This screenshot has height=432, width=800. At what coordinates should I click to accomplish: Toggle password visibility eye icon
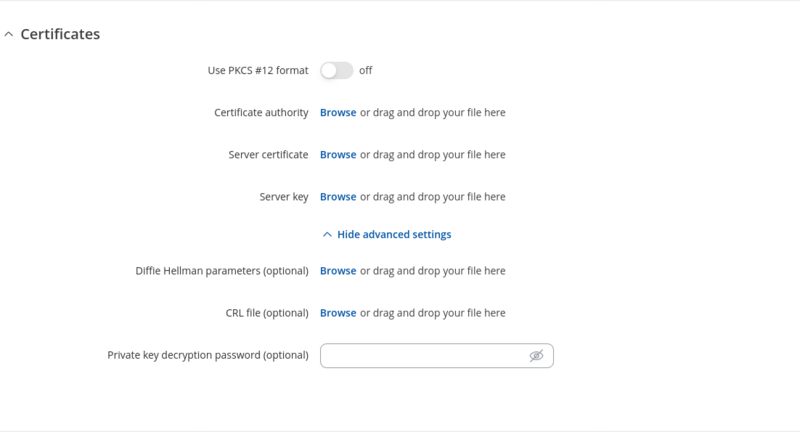[x=536, y=355]
